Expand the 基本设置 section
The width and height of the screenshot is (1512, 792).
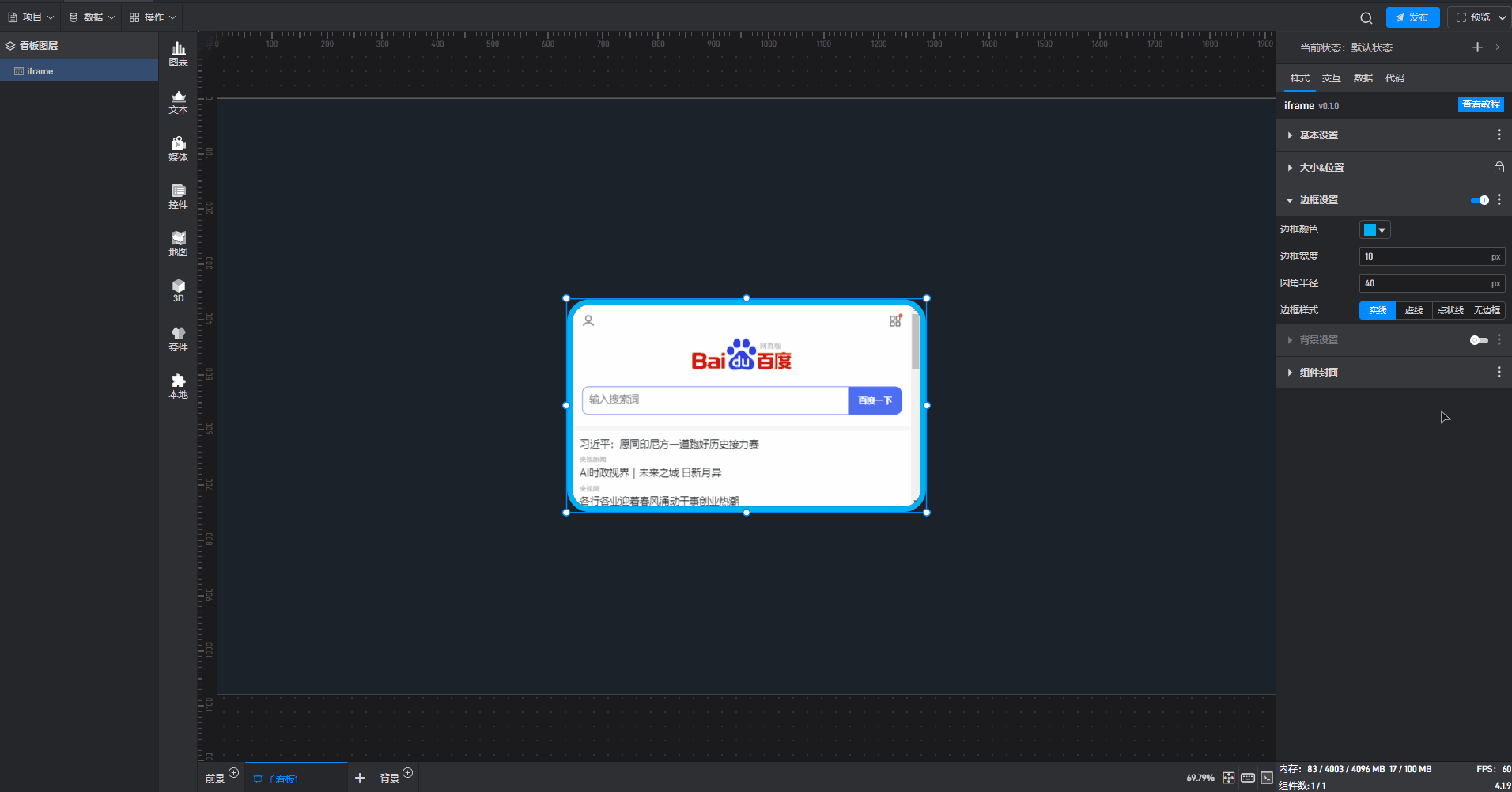tap(1318, 135)
